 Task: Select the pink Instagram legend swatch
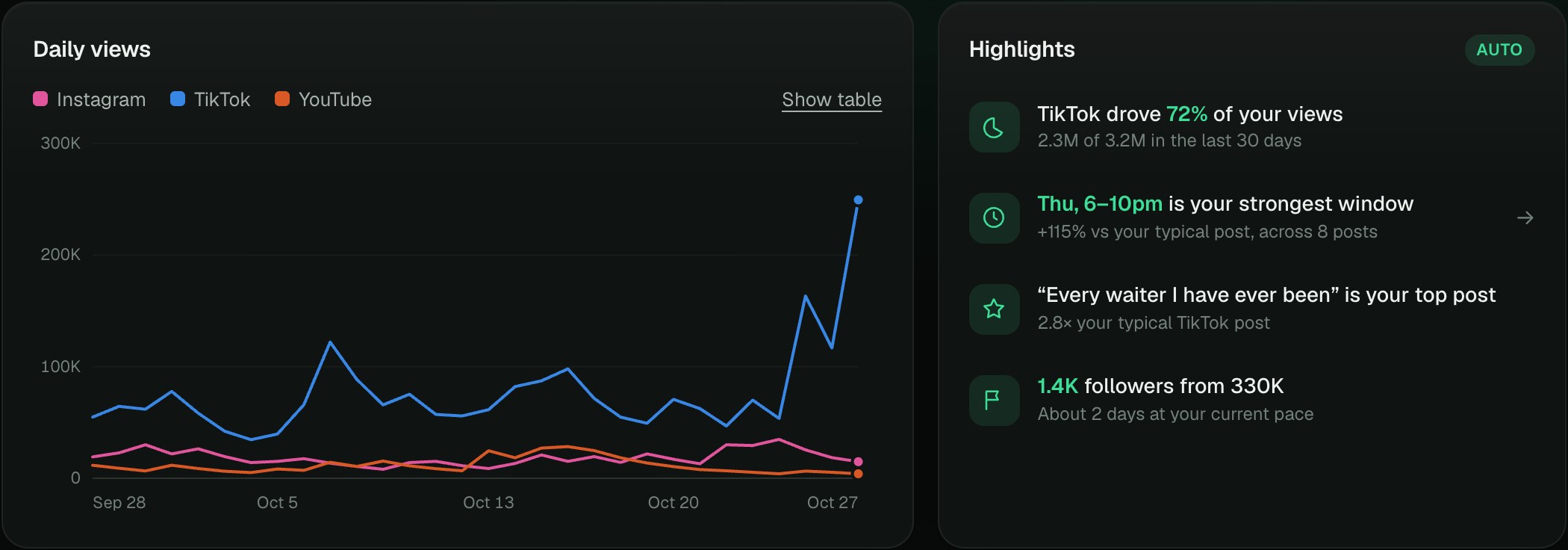coord(40,99)
